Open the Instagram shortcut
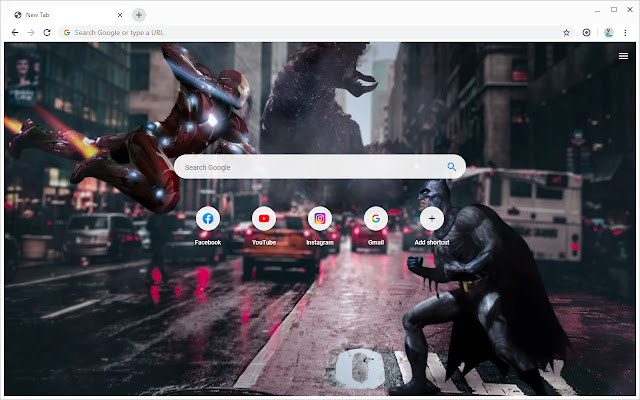This screenshot has height=400, width=640. point(320,219)
